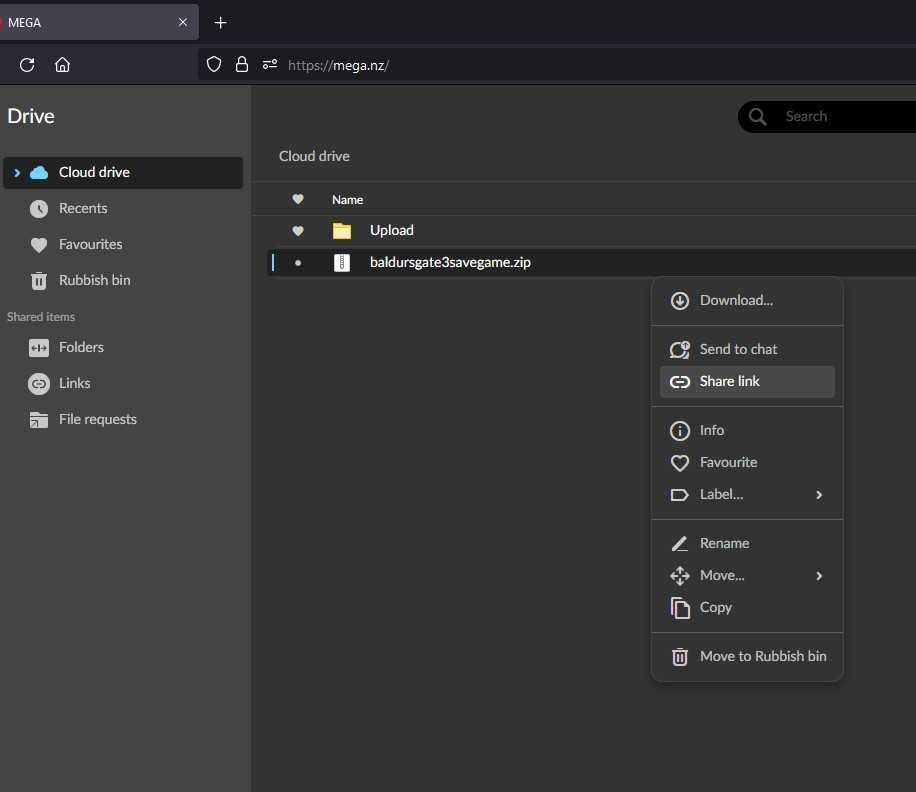Choose Move to Rubbish bin menu entry
Screen dimensions: 916x792
(x=762, y=656)
